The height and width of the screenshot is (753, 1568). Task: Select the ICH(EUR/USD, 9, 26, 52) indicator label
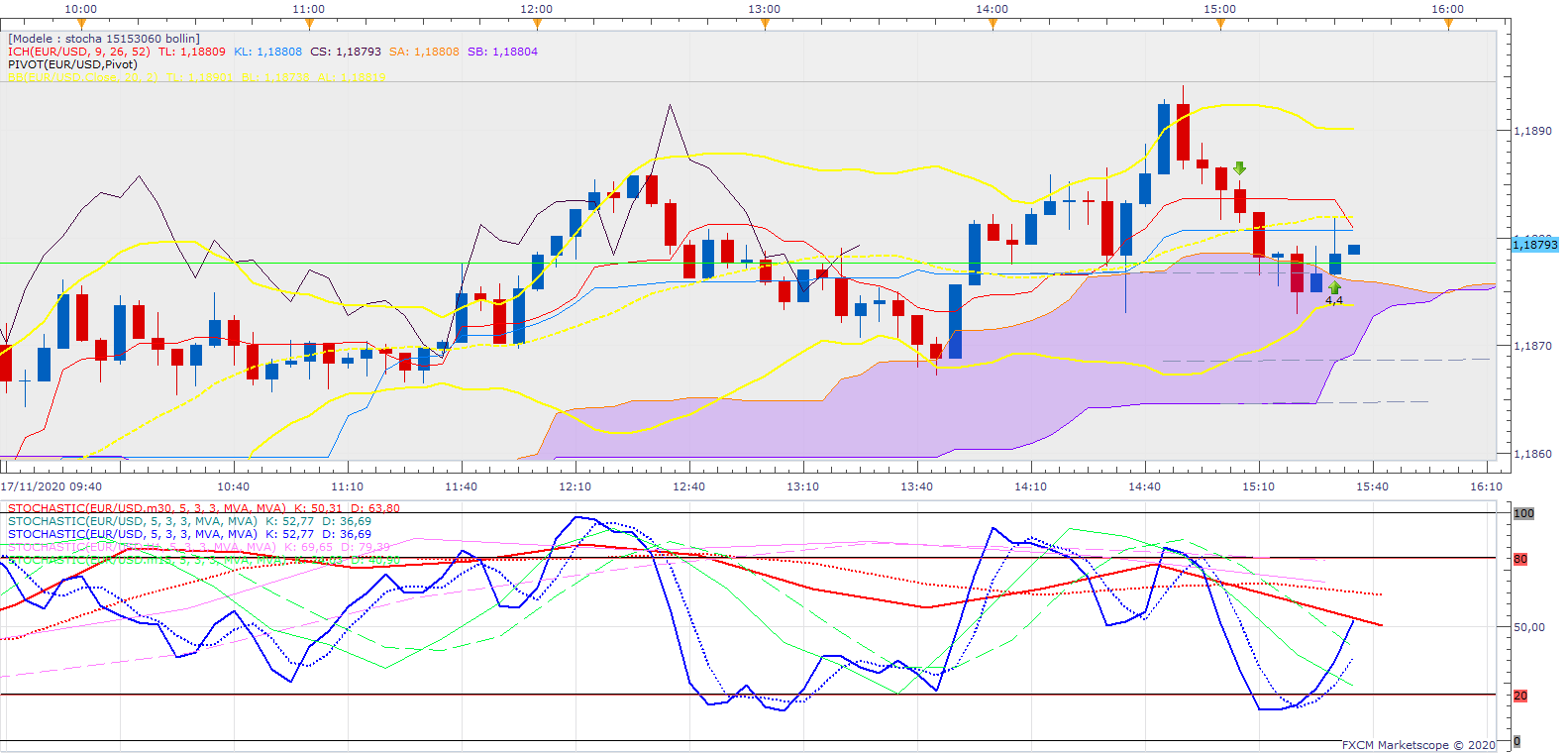(79, 52)
